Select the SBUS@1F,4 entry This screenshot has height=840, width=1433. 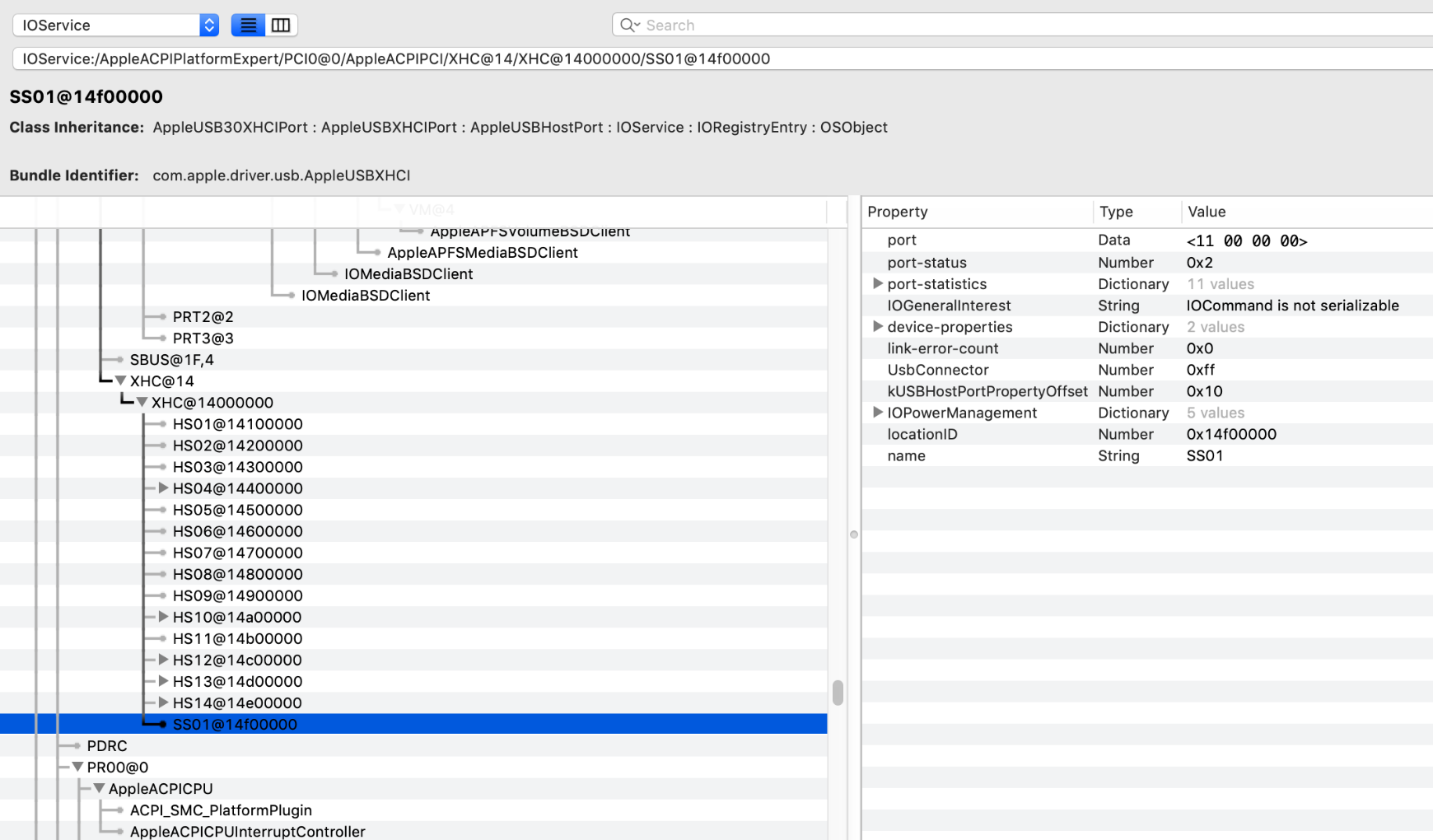[x=171, y=360]
